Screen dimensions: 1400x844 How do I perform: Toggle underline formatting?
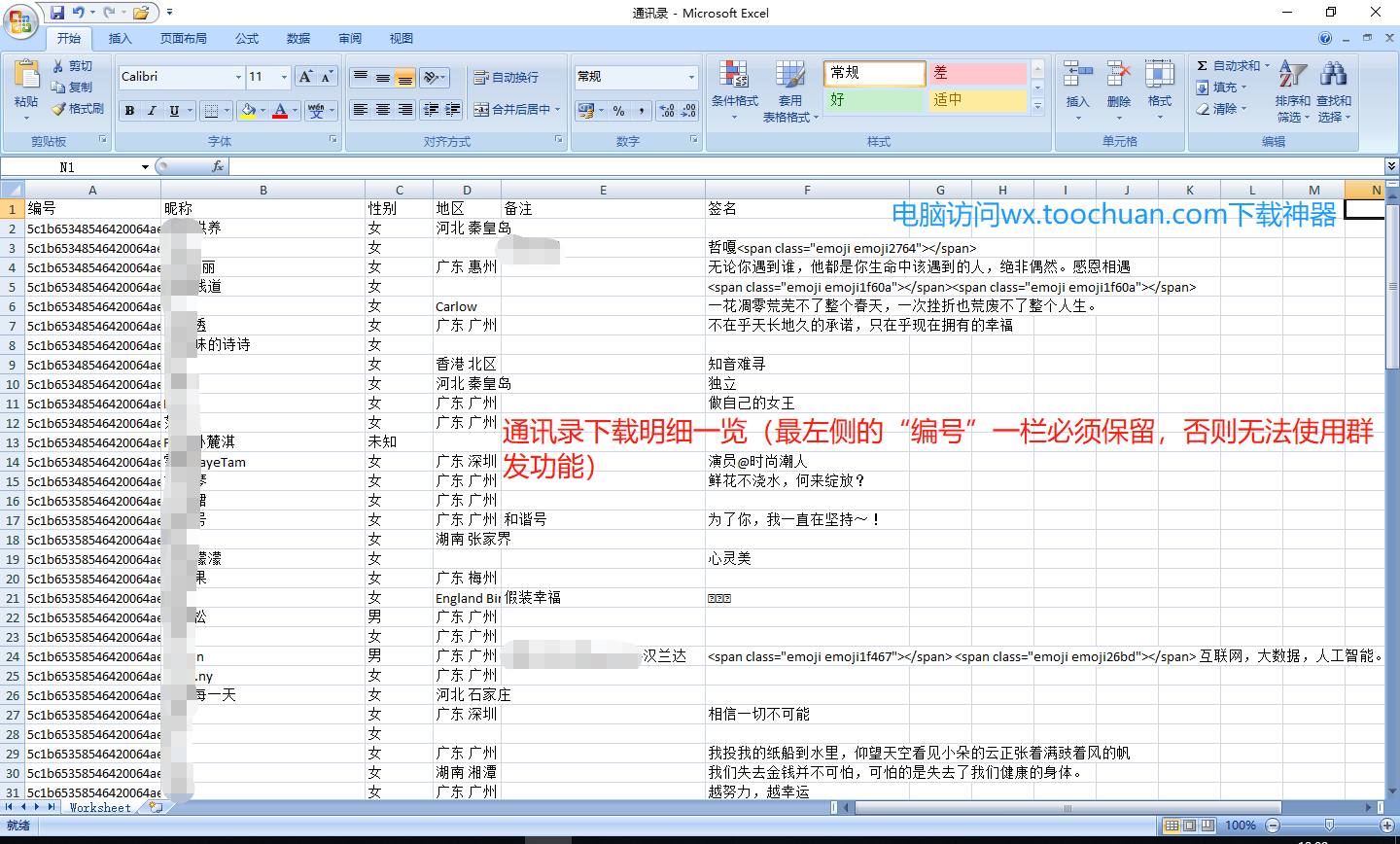174,111
